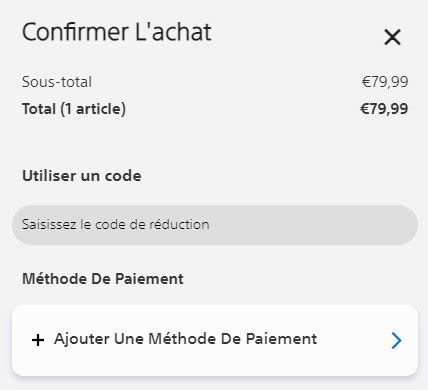Click the grey rounded promo code box
The width and height of the screenshot is (428, 390).
point(215,225)
